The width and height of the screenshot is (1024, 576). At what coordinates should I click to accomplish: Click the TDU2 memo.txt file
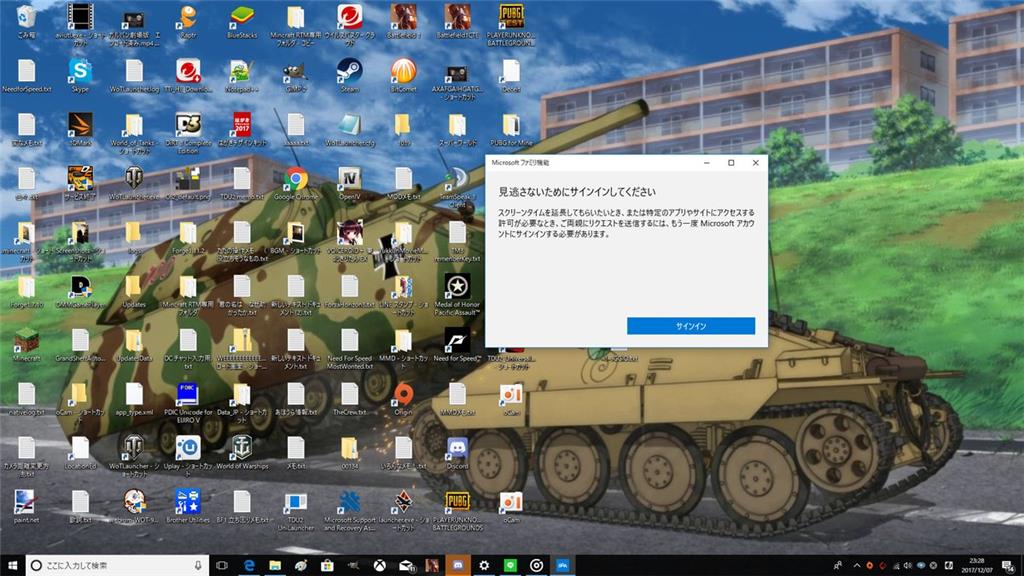pos(242,184)
